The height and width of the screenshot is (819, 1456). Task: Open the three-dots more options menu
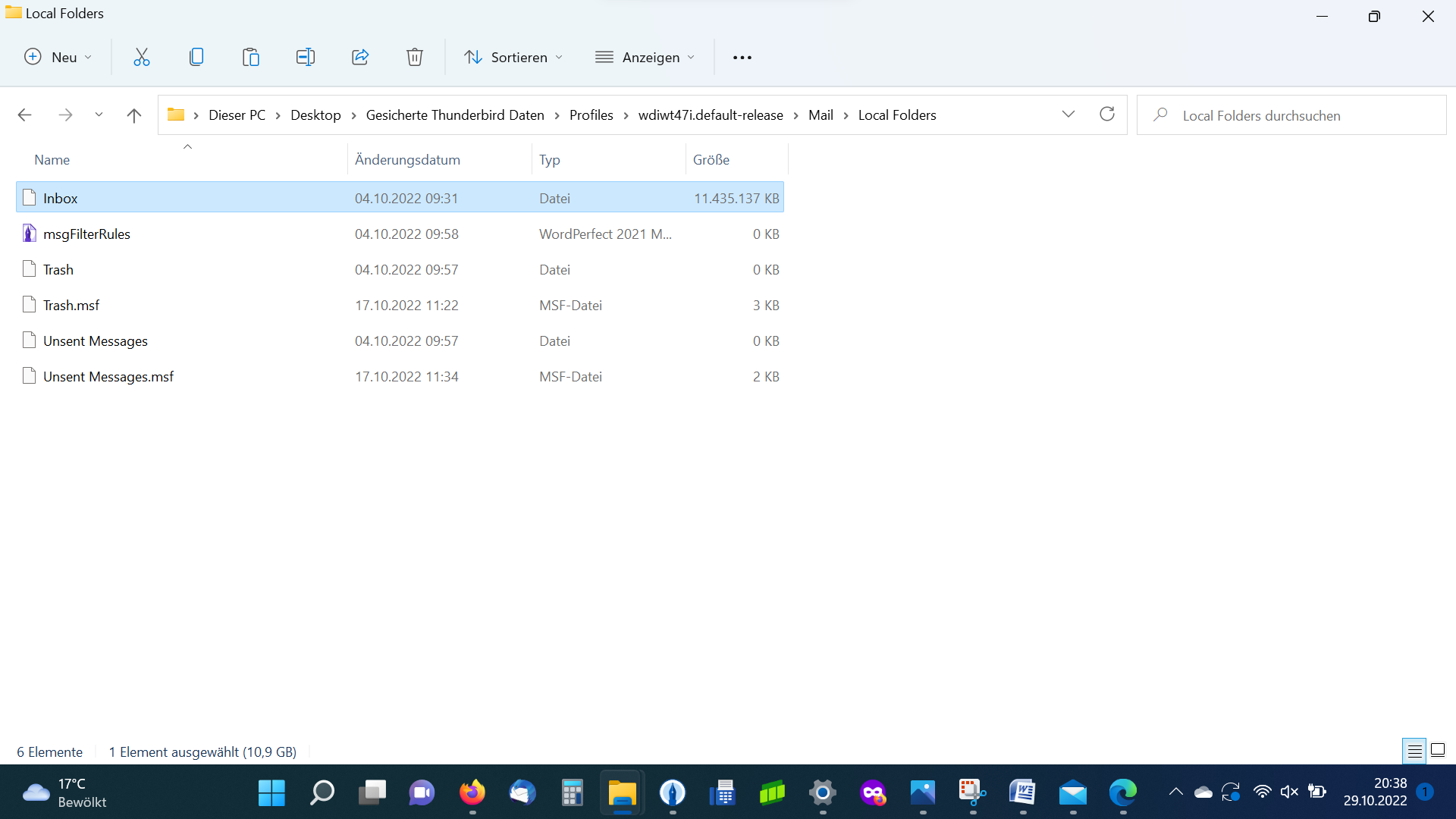[x=742, y=57]
